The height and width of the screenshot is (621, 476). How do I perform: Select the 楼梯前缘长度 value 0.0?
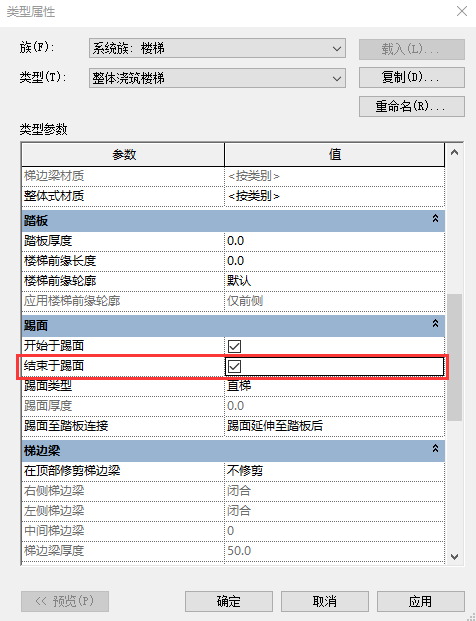point(334,261)
